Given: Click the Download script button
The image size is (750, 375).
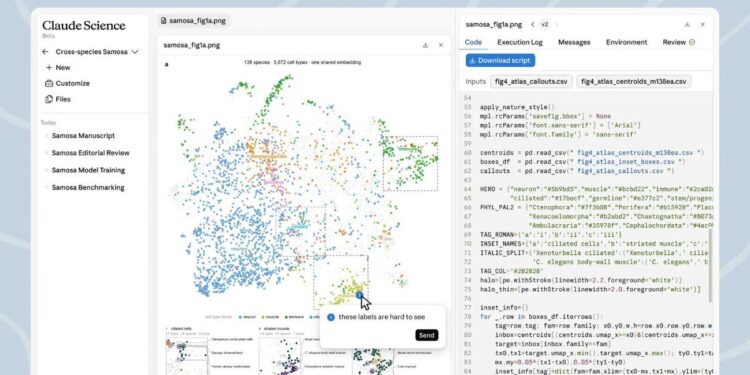Looking at the screenshot, I should coord(500,60).
